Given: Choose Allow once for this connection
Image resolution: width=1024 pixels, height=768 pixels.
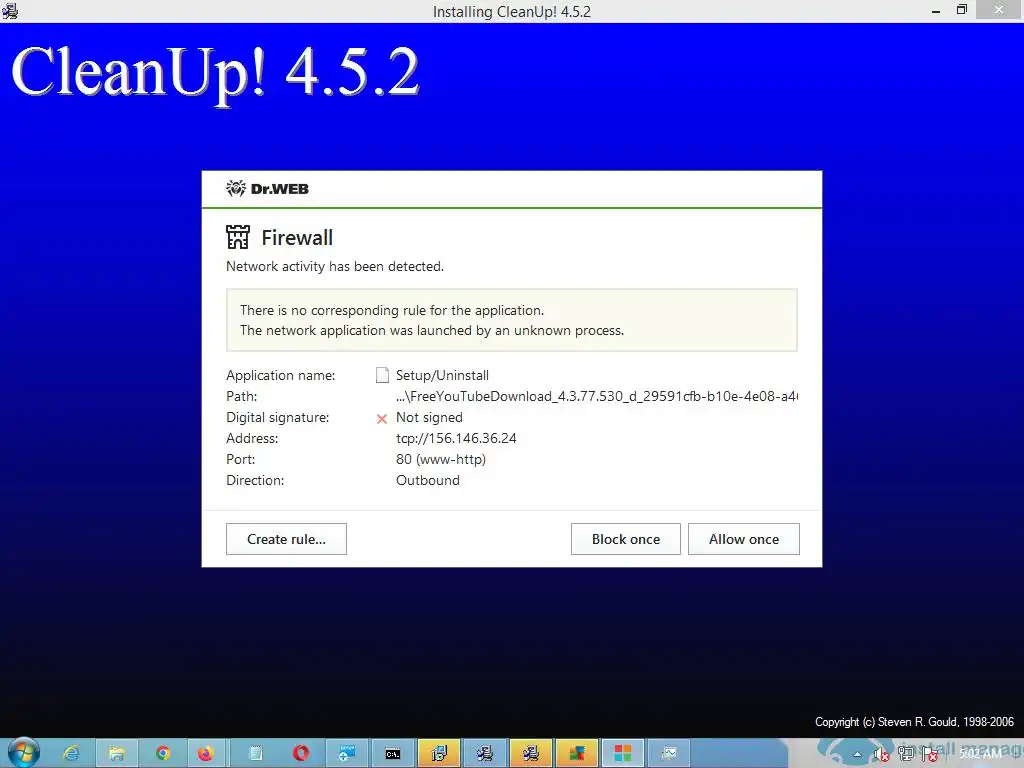Looking at the screenshot, I should [744, 539].
